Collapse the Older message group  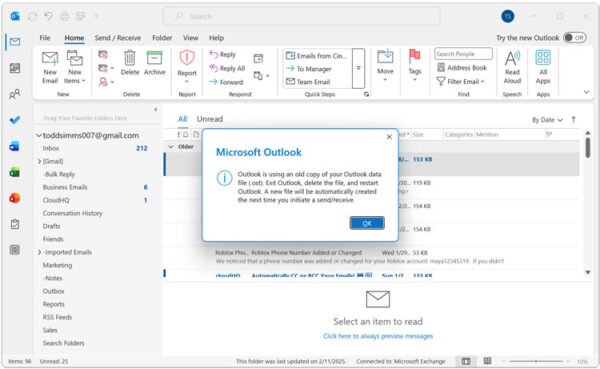[171, 147]
